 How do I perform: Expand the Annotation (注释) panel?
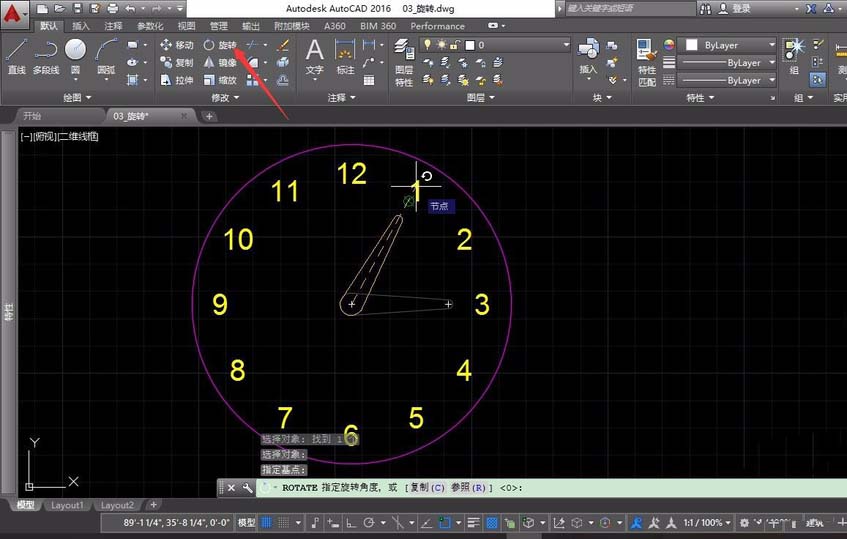tap(341, 98)
